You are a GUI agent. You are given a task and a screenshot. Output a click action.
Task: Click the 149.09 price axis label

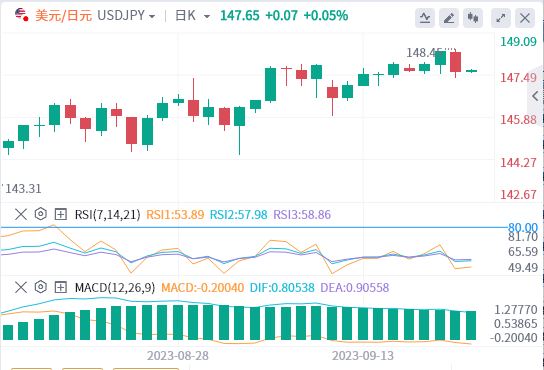point(518,42)
